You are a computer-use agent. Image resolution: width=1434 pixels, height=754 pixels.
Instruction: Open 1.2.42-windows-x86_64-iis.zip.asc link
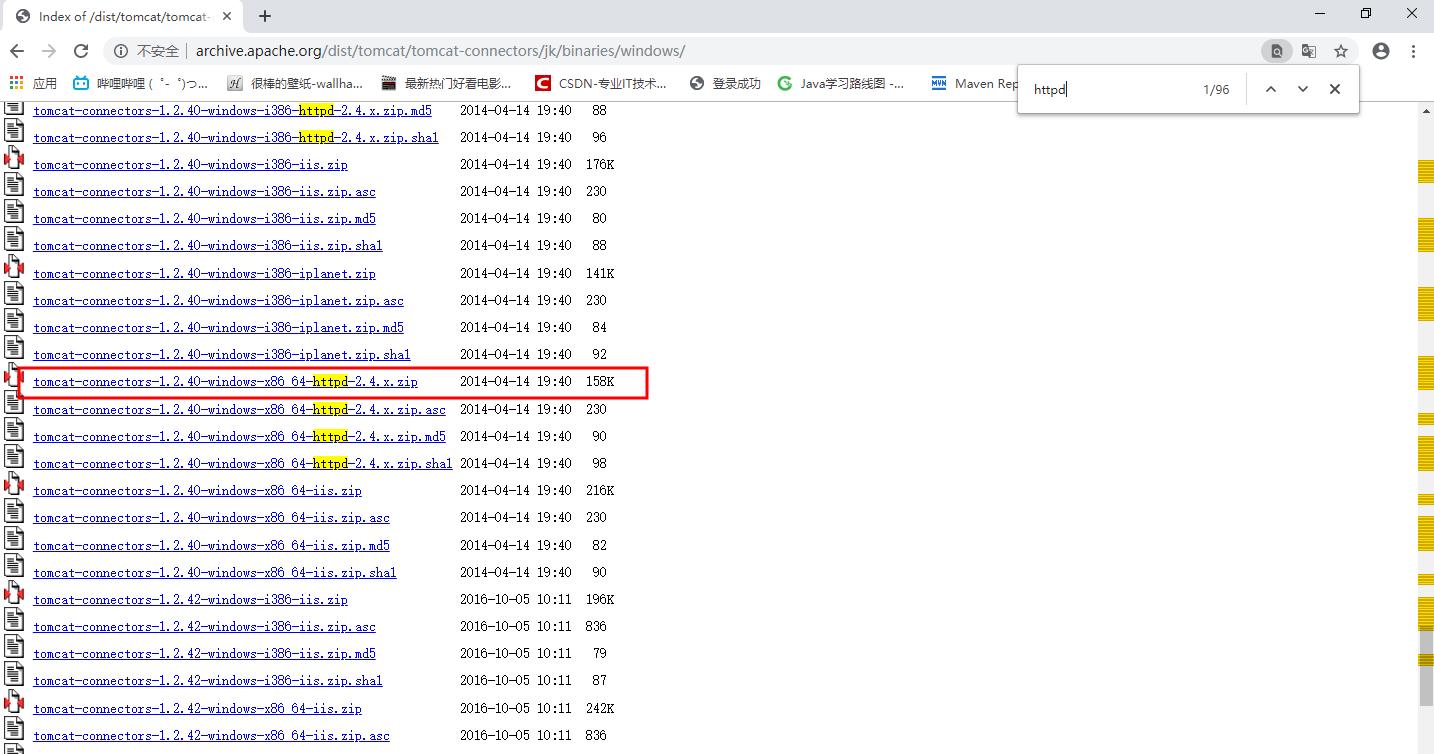(x=211, y=735)
